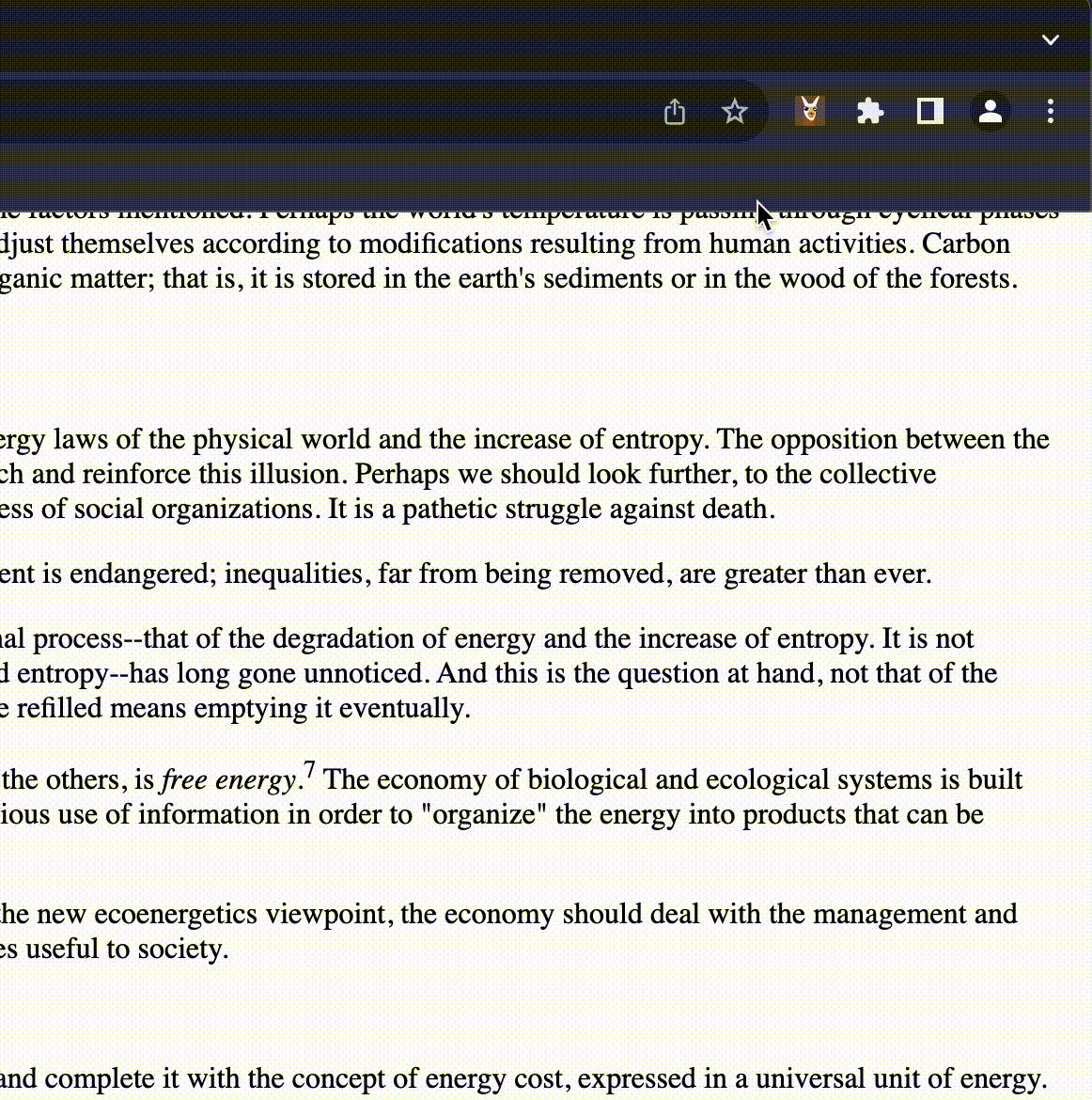
Task: Bookmark this page with the star icon
Action: [735, 111]
